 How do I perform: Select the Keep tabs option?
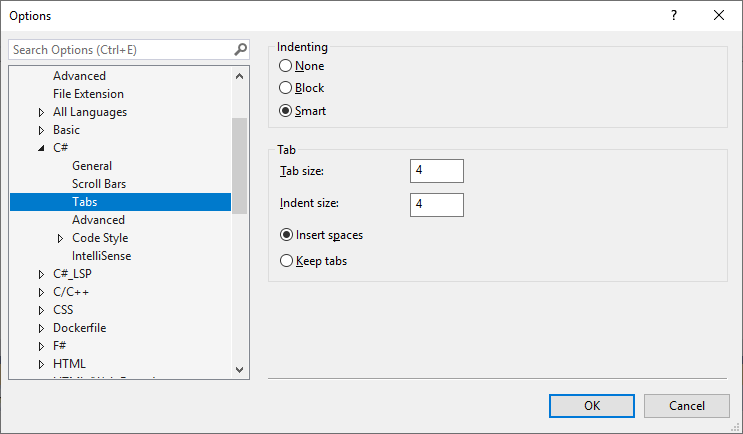coord(287,261)
